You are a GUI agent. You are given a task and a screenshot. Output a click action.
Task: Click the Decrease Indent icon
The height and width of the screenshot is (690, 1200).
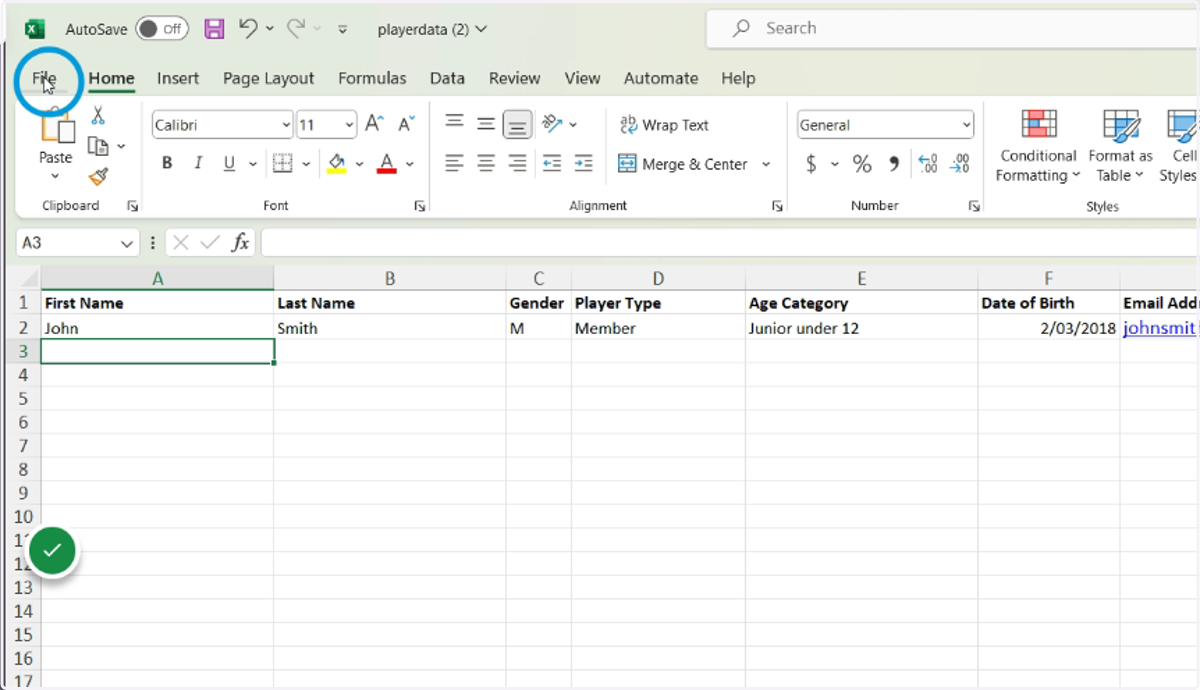coord(552,164)
